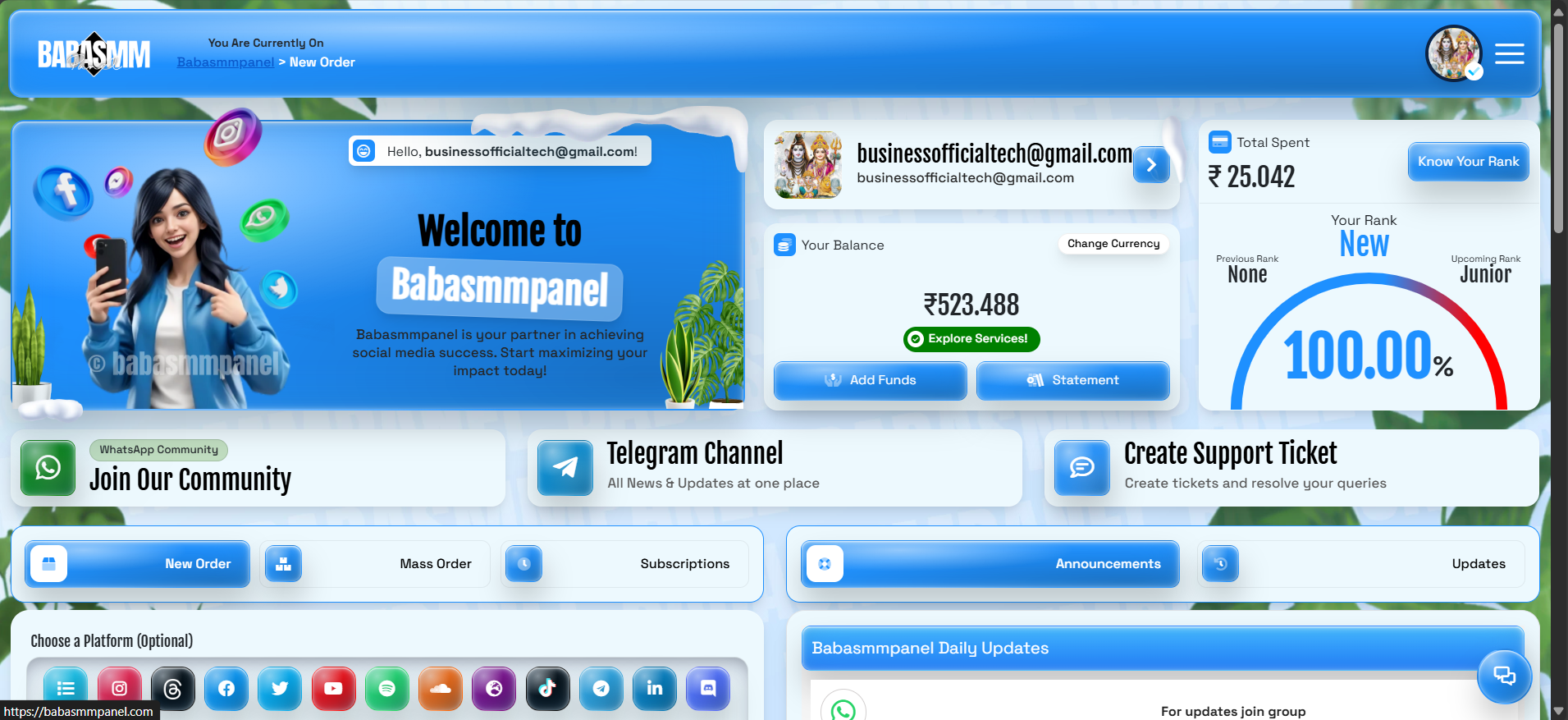Screen dimensions: 1568x720
Task: Click the Know Your Rank button
Action: (1468, 162)
